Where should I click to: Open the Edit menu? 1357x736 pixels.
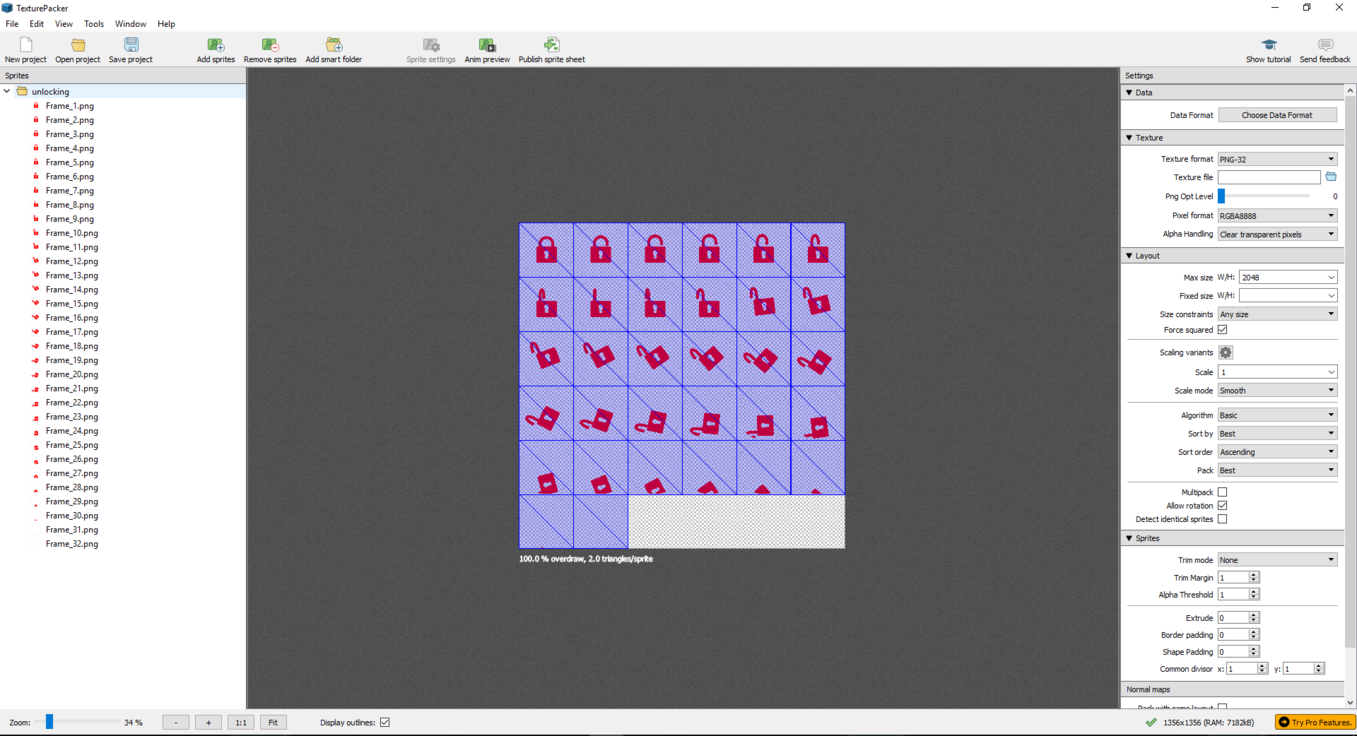pyautogui.click(x=36, y=24)
